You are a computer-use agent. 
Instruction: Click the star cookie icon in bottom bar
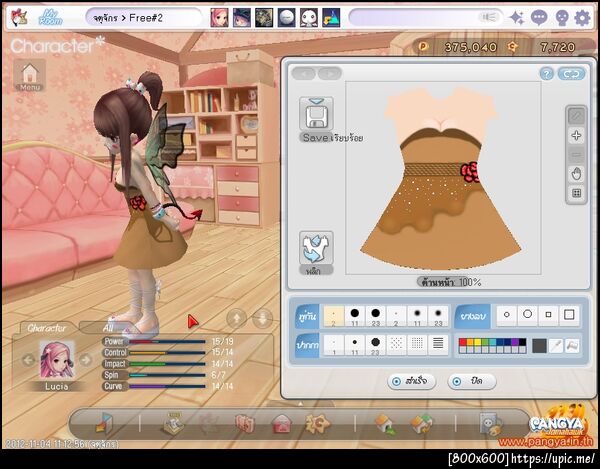click(317, 423)
